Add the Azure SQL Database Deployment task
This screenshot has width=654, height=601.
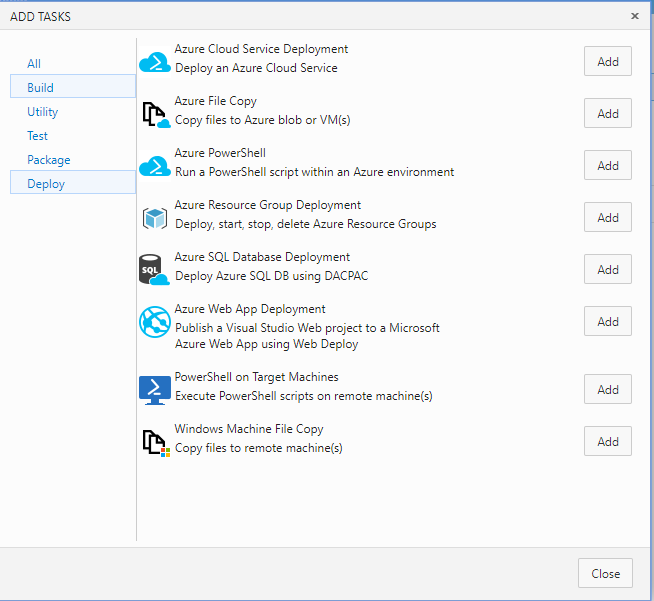pyautogui.click(x=608, y=269)
